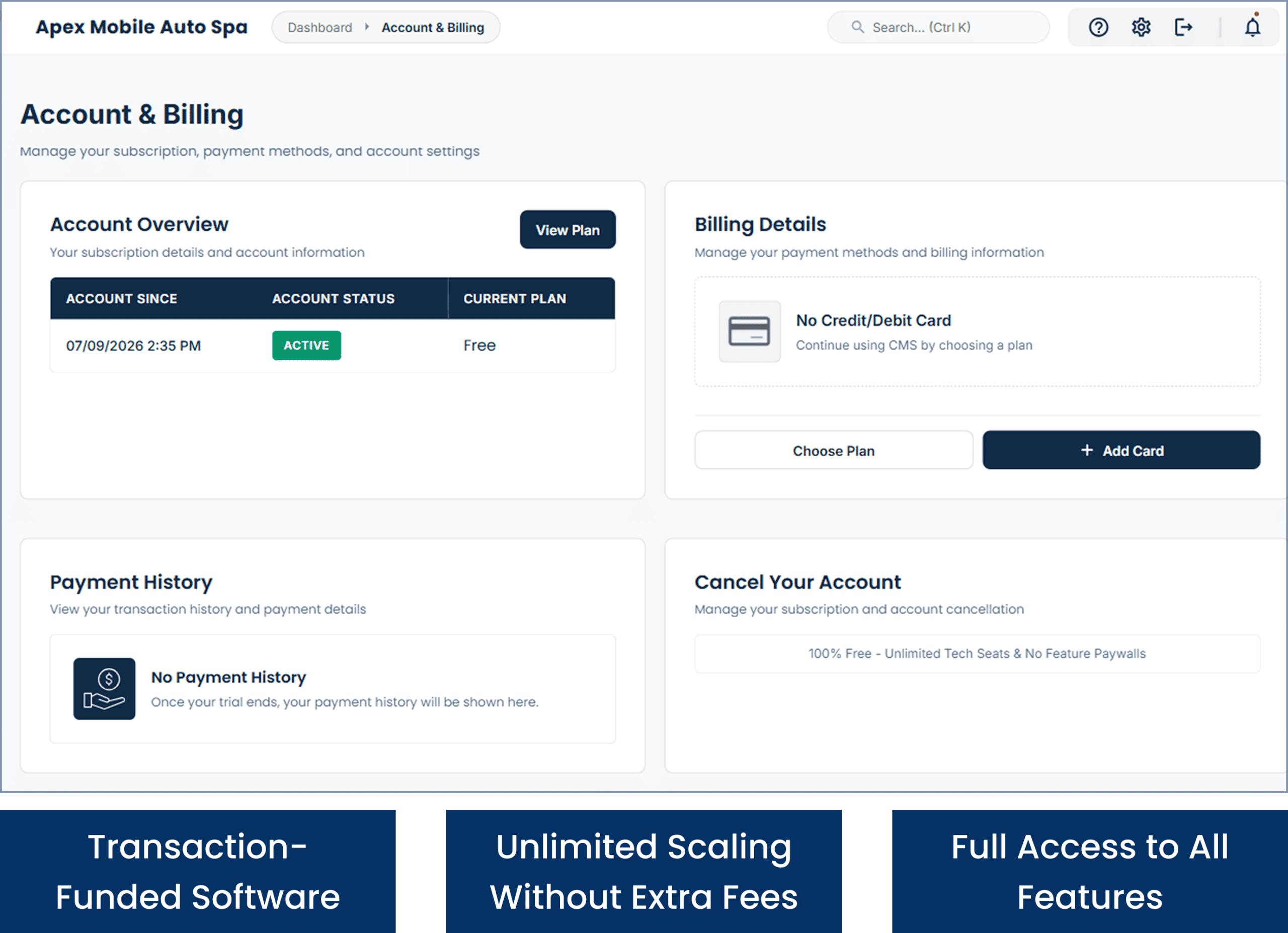Image resolution: width=1288 pixels, height=933 pixels.
Task: Click the ACCOUNT STATUS column header
Action: (333, 299)
